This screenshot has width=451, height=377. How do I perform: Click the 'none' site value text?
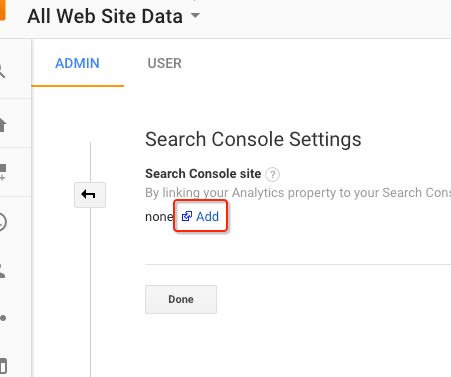(x=159, y=217)
